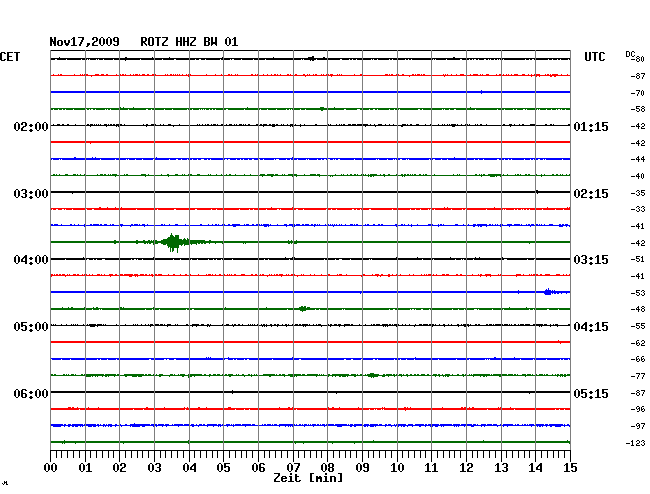Click the small green burst on the -48 trace
Screen dimensions: 650x494
(x=303, y=308)
